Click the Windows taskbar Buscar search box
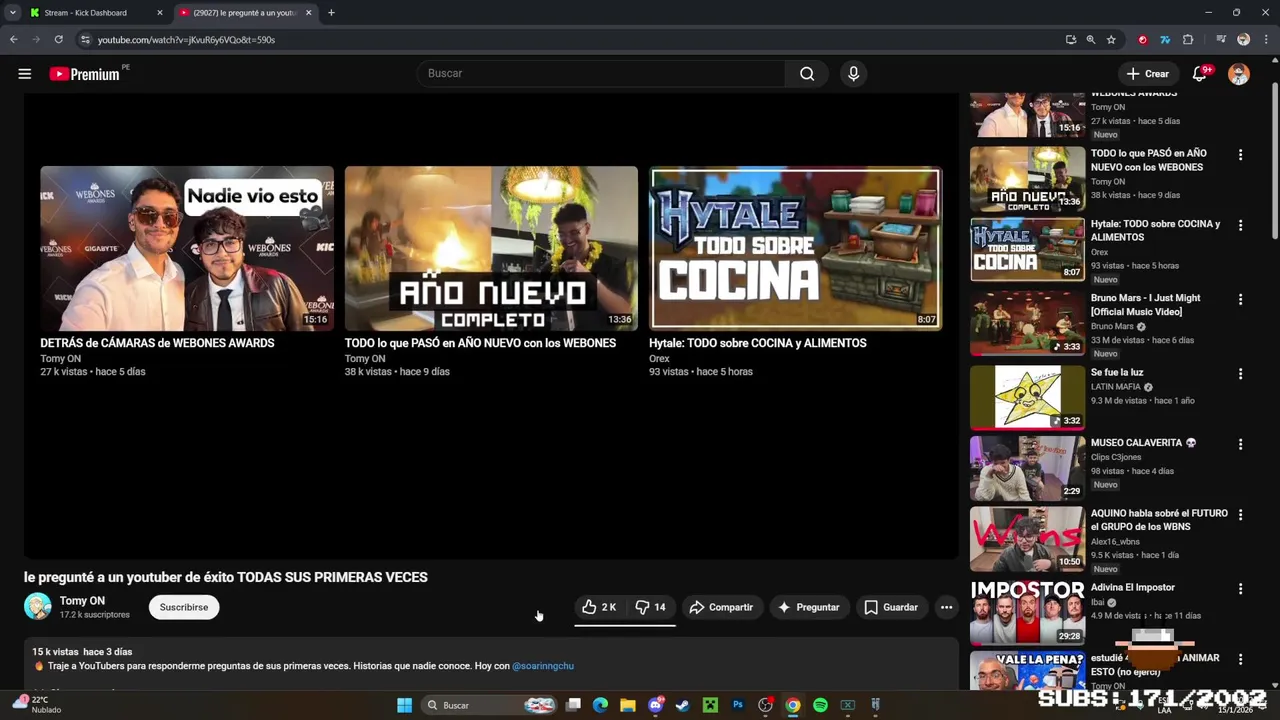 pos(490,705)
